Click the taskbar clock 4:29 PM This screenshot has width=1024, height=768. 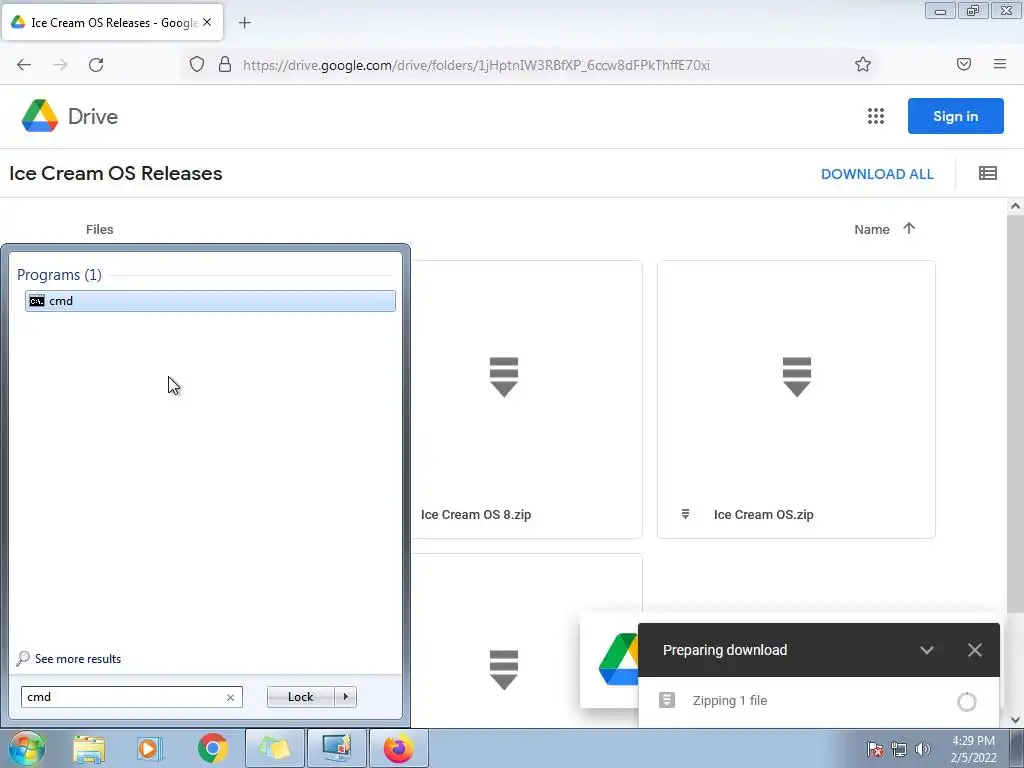point(973,741)
